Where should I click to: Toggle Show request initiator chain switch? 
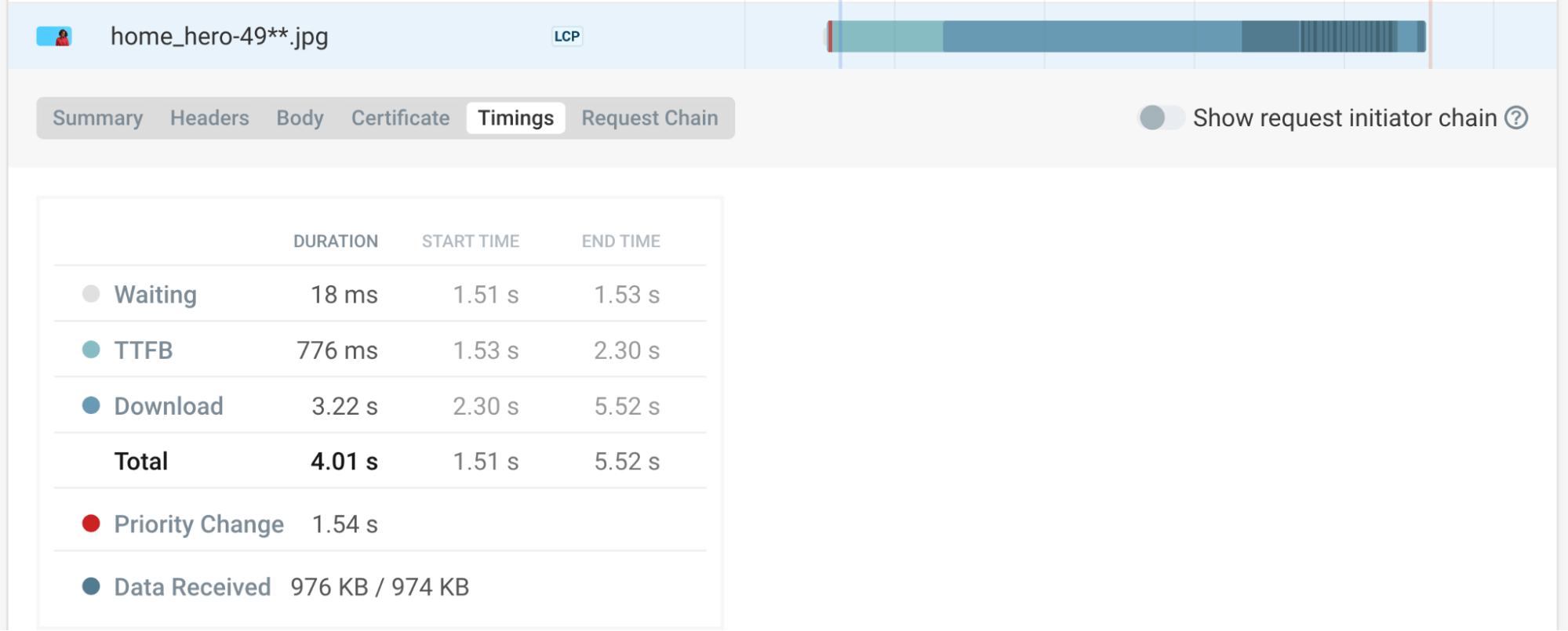1160,118
